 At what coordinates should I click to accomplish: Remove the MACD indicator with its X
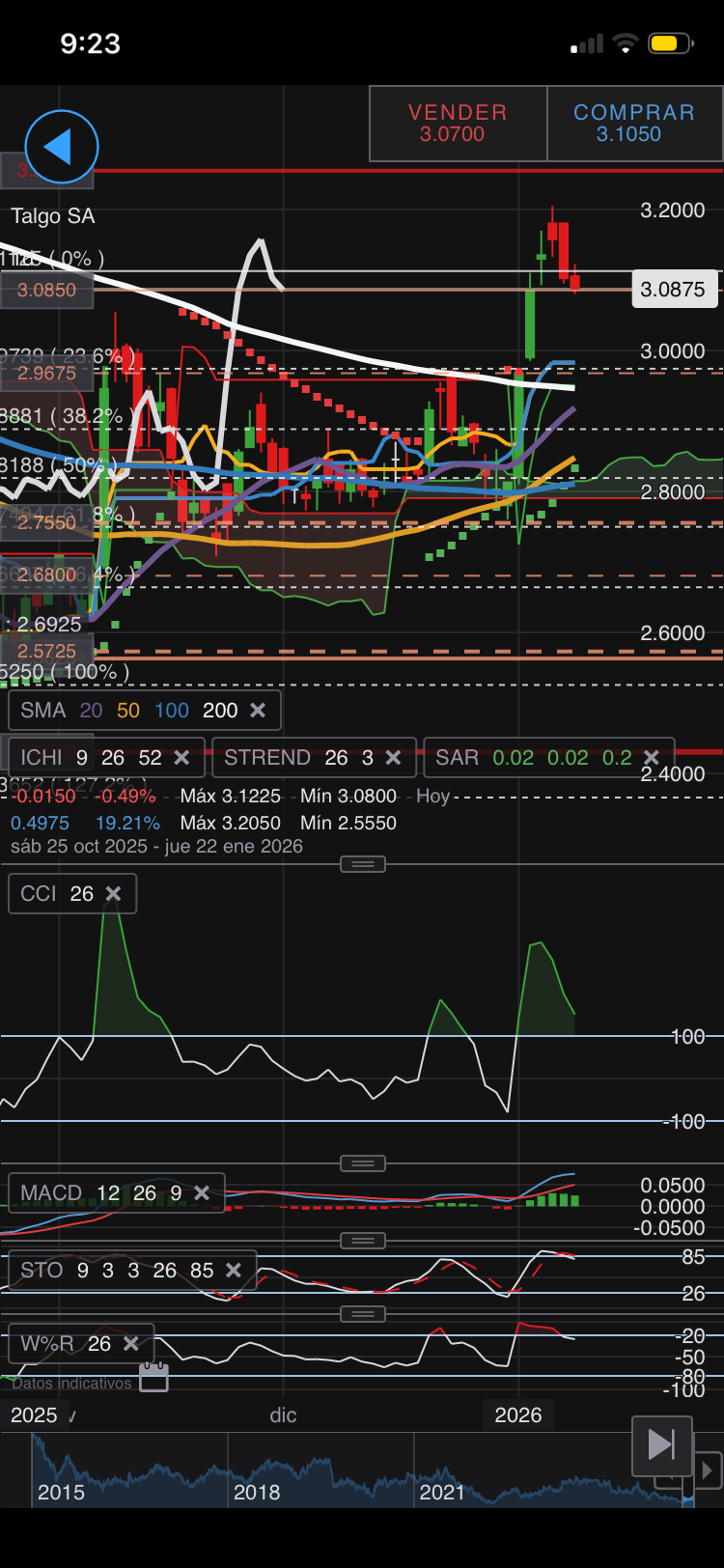[202, 1193]
